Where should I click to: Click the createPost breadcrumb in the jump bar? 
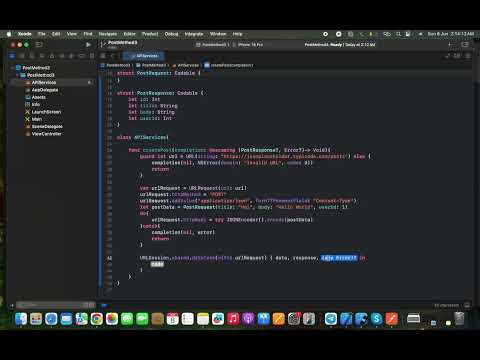tap(229, 65)
